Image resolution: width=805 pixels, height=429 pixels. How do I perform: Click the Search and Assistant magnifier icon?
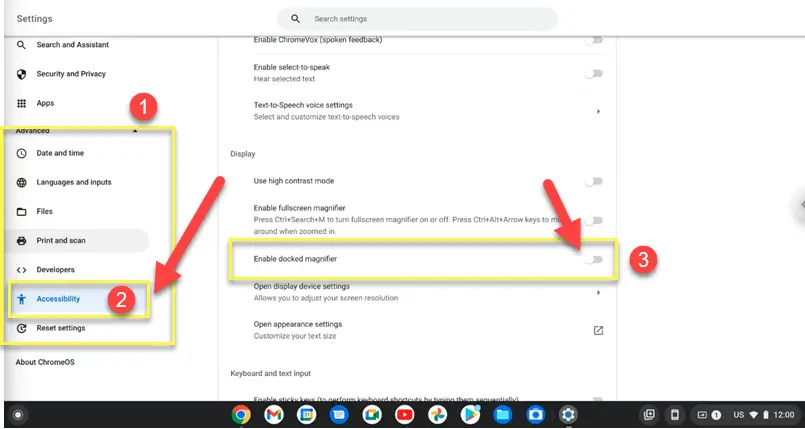coord(21,45)
